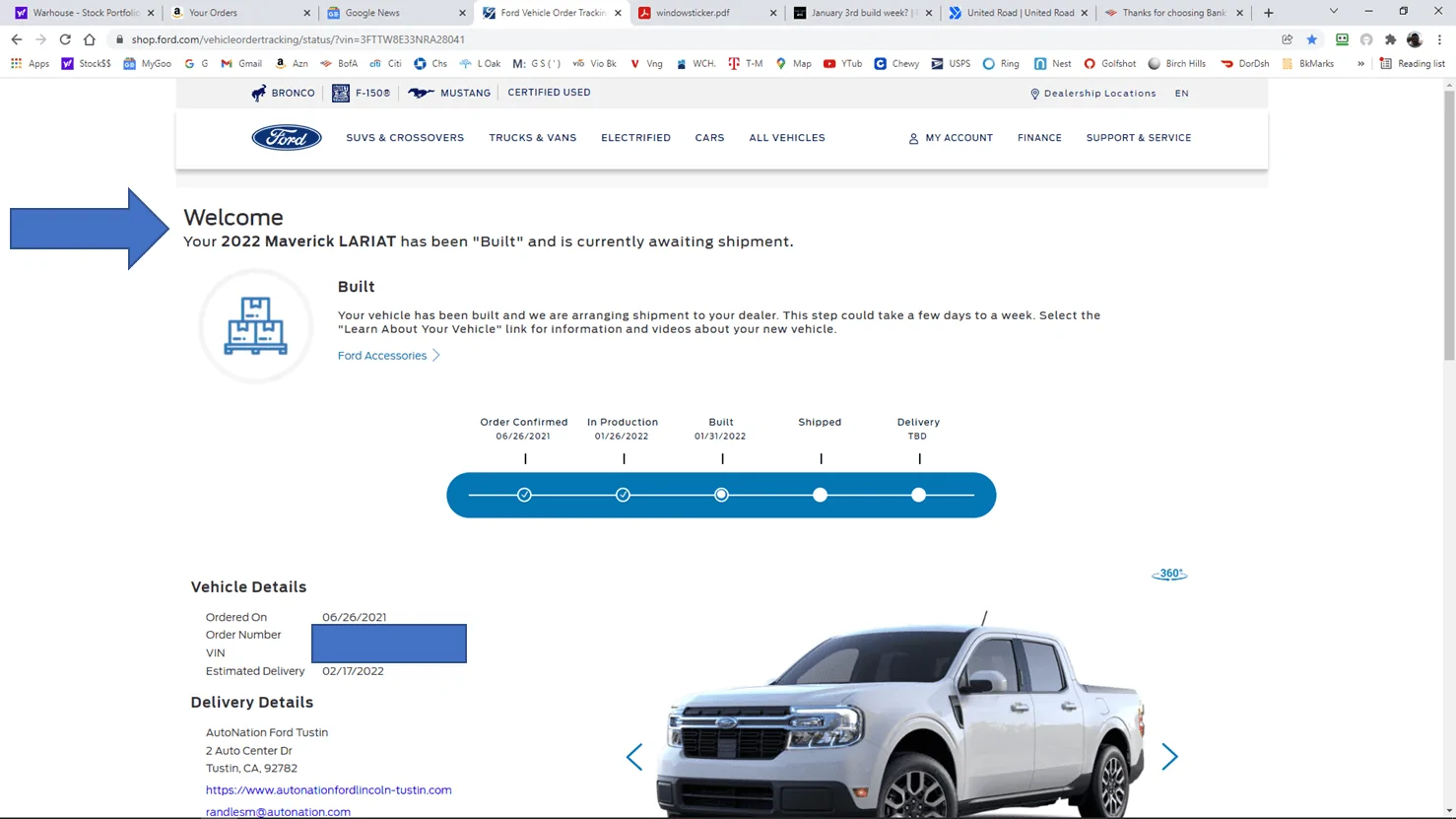Open a new browser tab

(1269, 13)
